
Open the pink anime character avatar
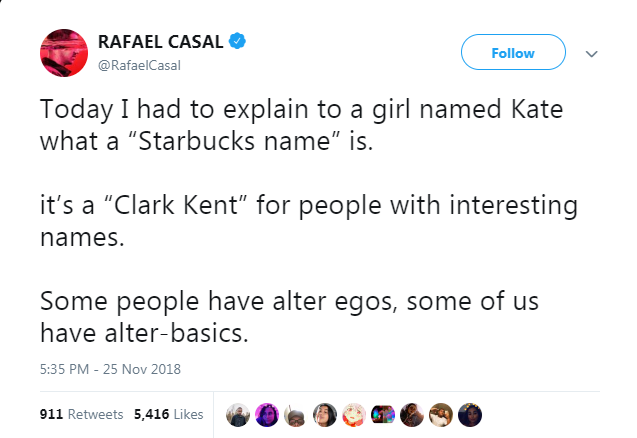355,413
